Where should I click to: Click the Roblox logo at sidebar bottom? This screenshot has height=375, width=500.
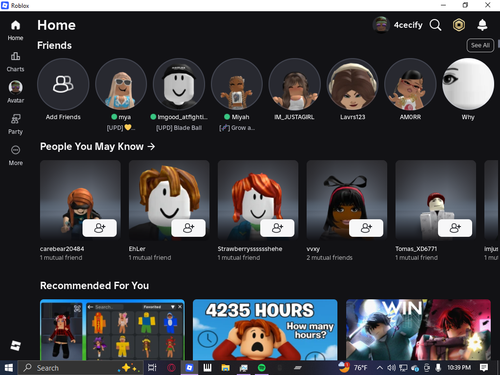click(x=15, y=345)
